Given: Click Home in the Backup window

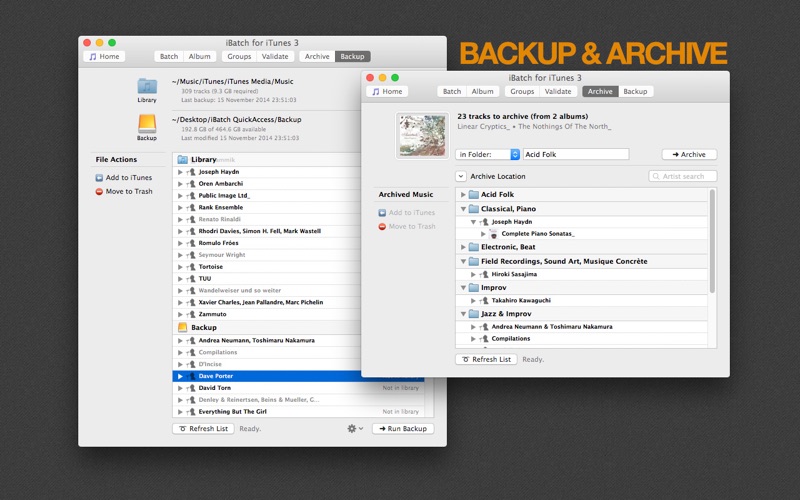Looking at the screenshot, I should 104,57.
